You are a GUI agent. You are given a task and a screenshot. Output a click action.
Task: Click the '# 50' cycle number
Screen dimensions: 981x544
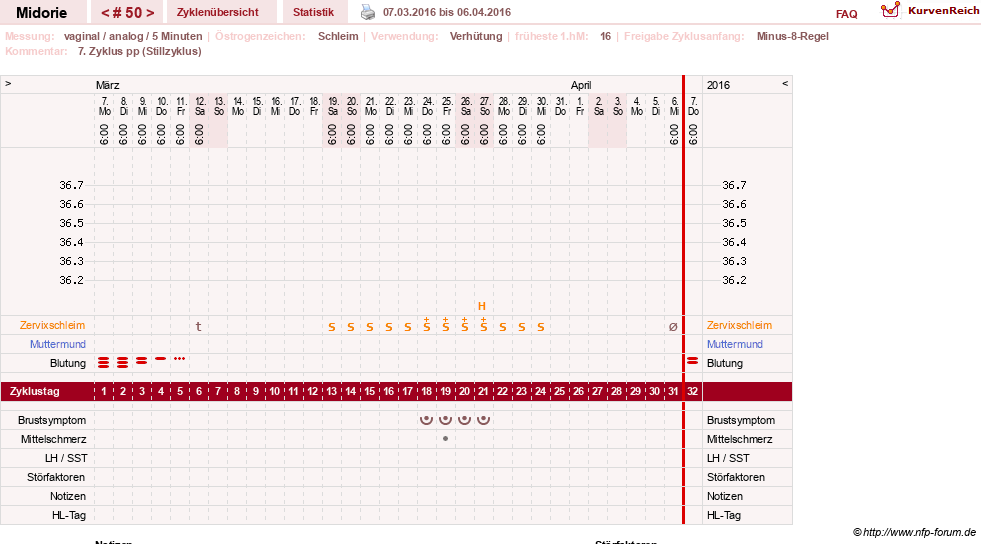point(128,13)
